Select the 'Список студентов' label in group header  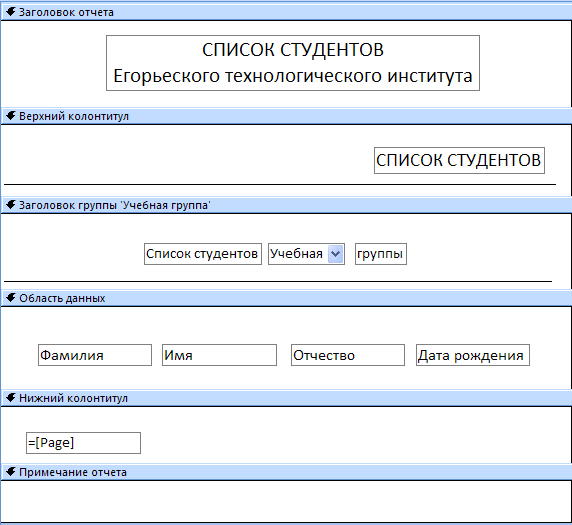(203, 254)
